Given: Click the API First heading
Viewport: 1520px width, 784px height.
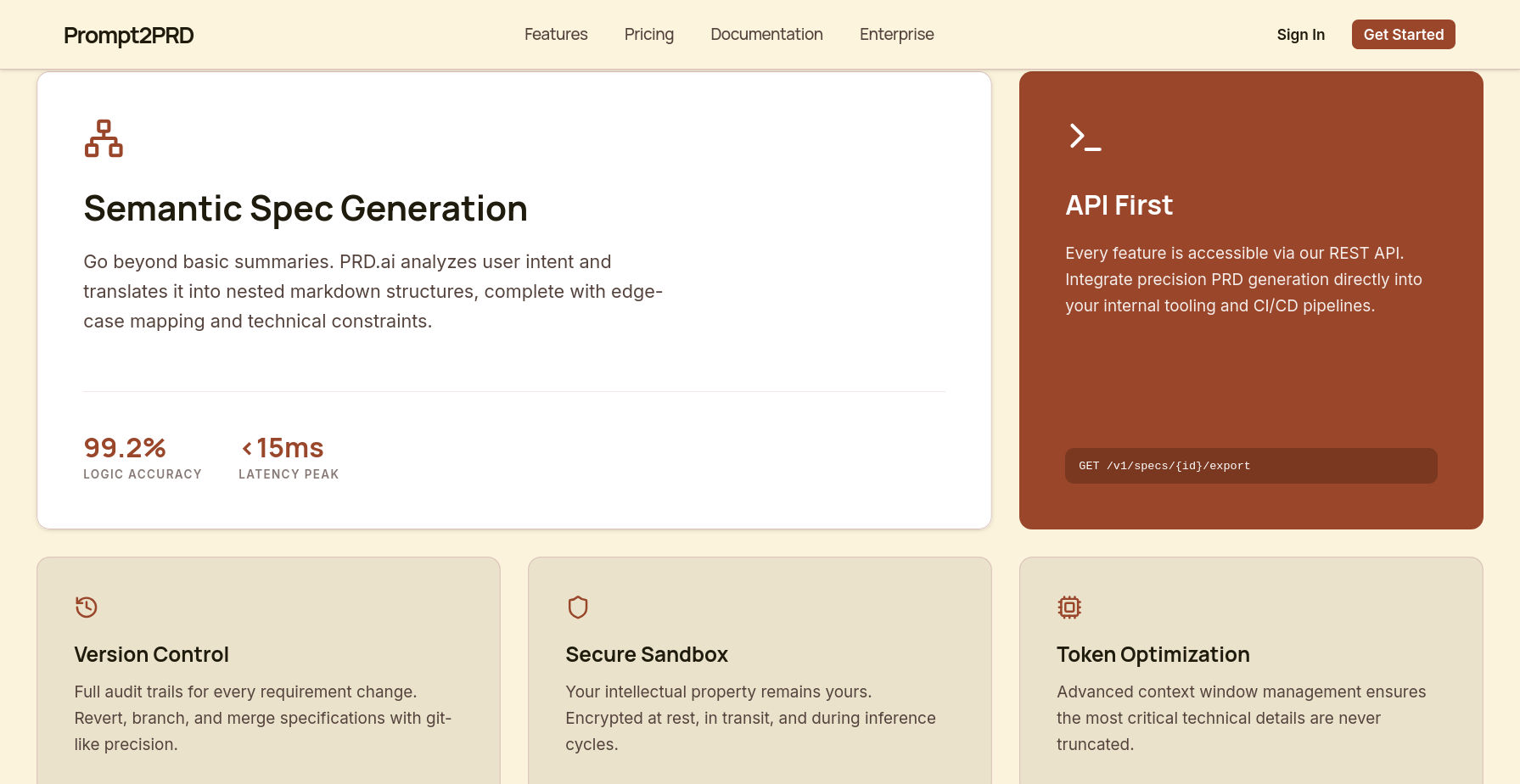Looking at the screenshot, I should click(x=1119, y=205).
